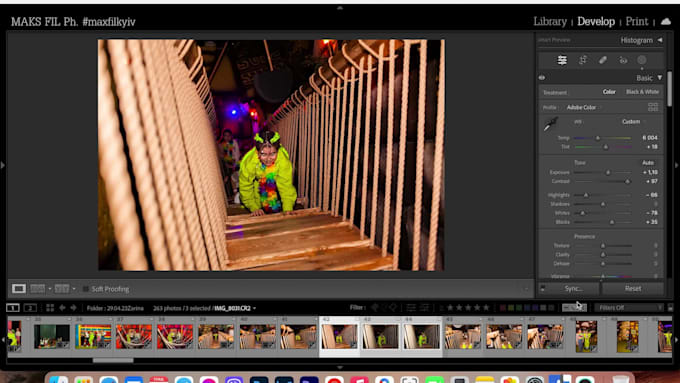Adjust the Exposure slider handle

[x=608, y=172]
